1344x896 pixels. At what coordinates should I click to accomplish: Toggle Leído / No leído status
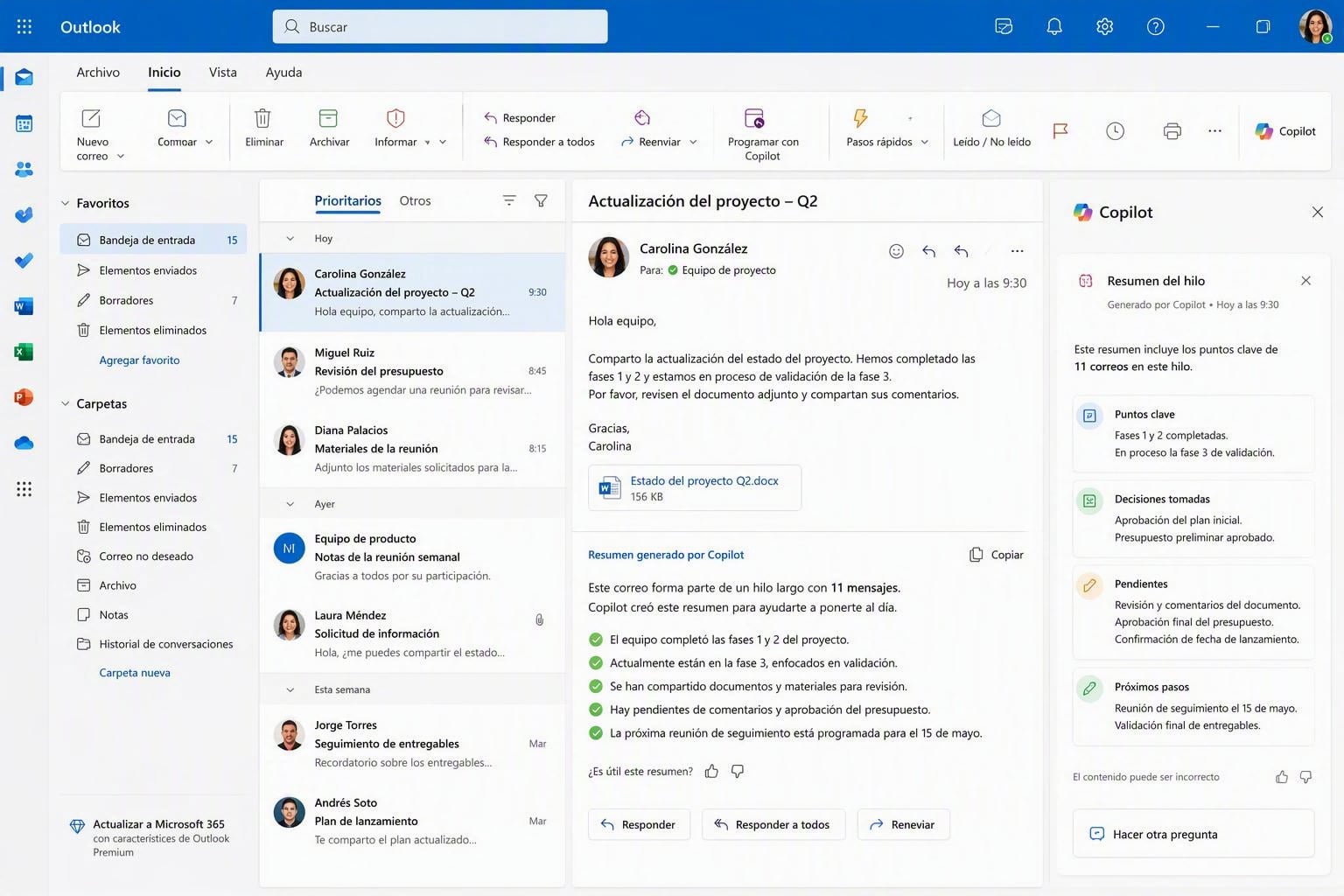tap(991, 129)
